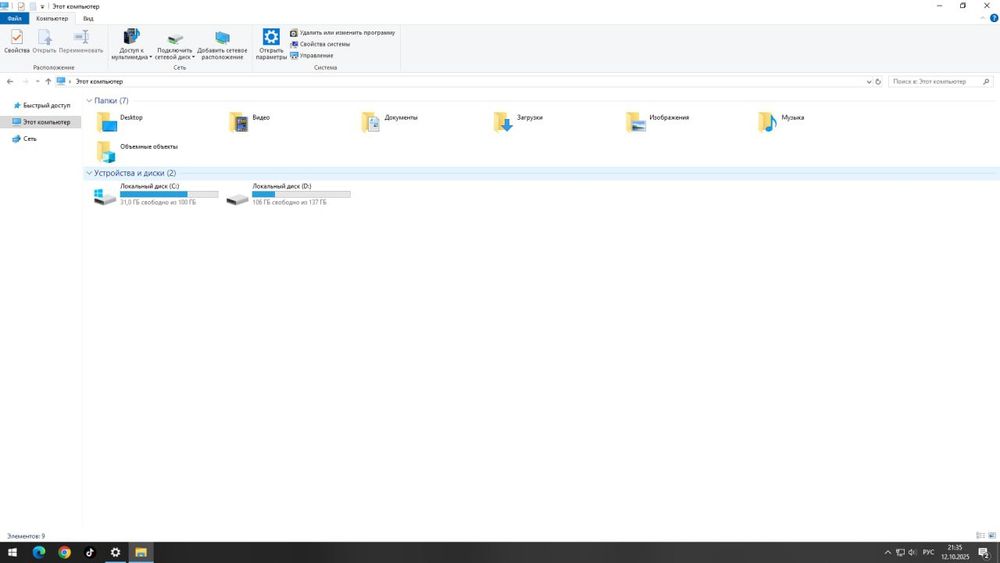Viewport: 1000px width, 563px height.
Task: Select Быстрый доступ in navigation pane
Action: 42,105
